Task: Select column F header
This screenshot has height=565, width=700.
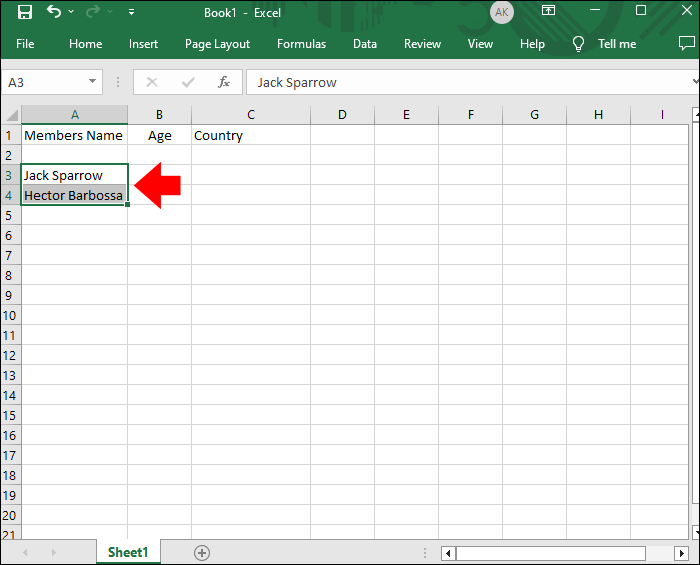Action: point(471,115)
